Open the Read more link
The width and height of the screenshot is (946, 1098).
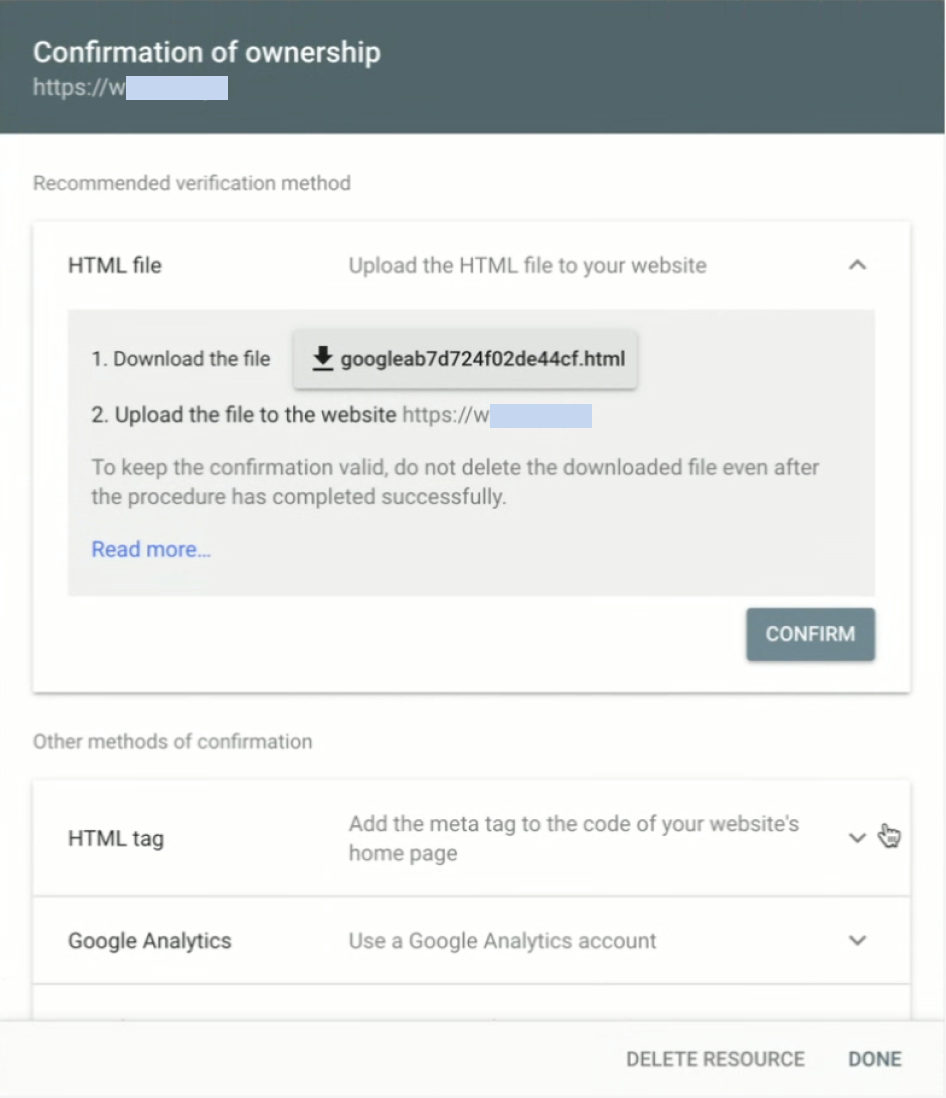click(x=151, y=549)
